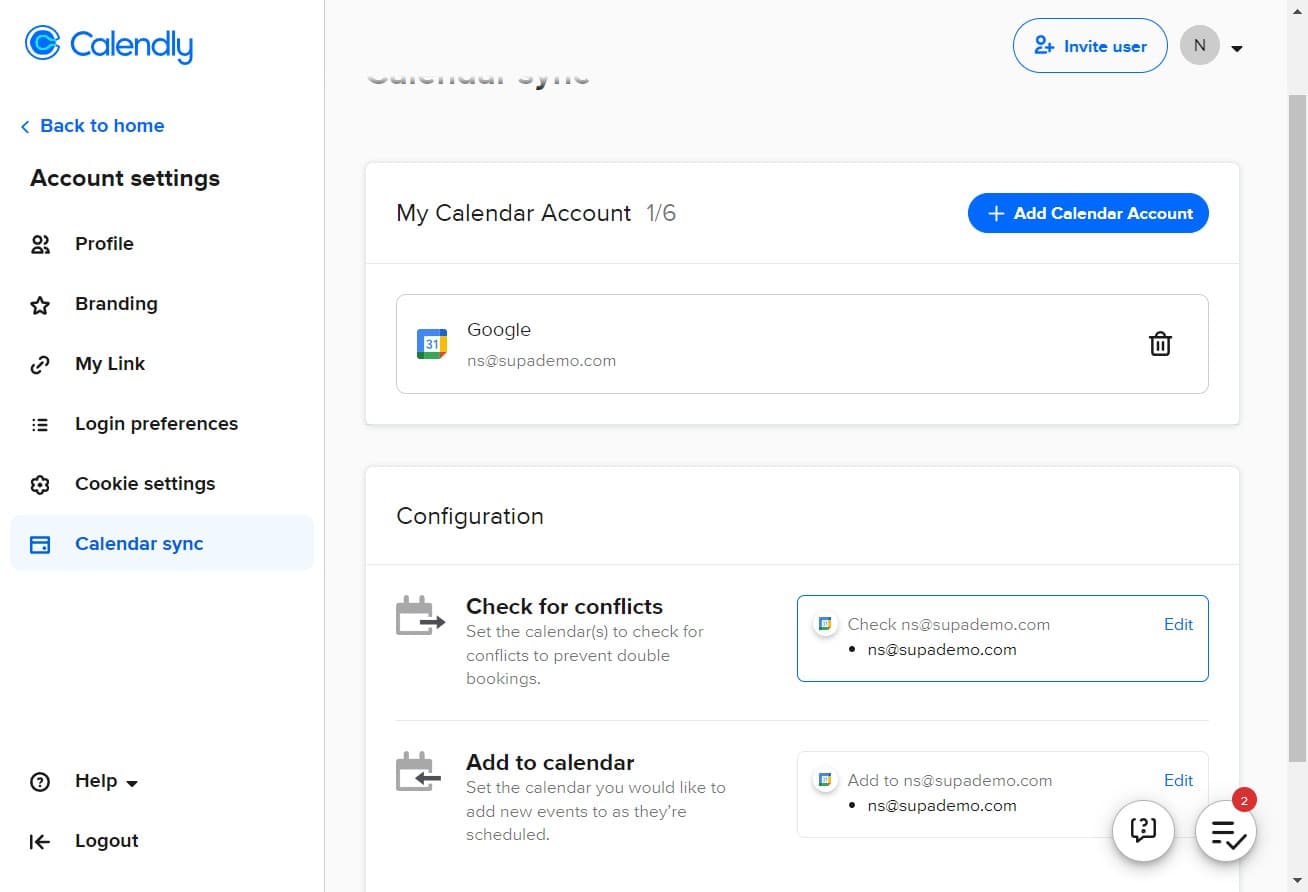
Task: Click the Cookie settings gear icon
Action: point(40,483)
